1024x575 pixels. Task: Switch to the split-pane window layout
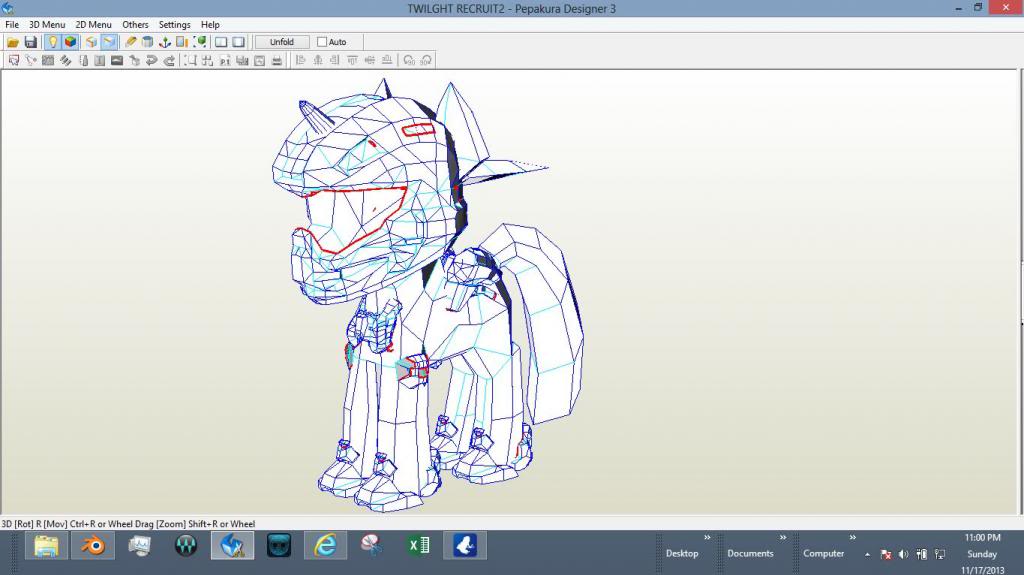coord(221,42)
